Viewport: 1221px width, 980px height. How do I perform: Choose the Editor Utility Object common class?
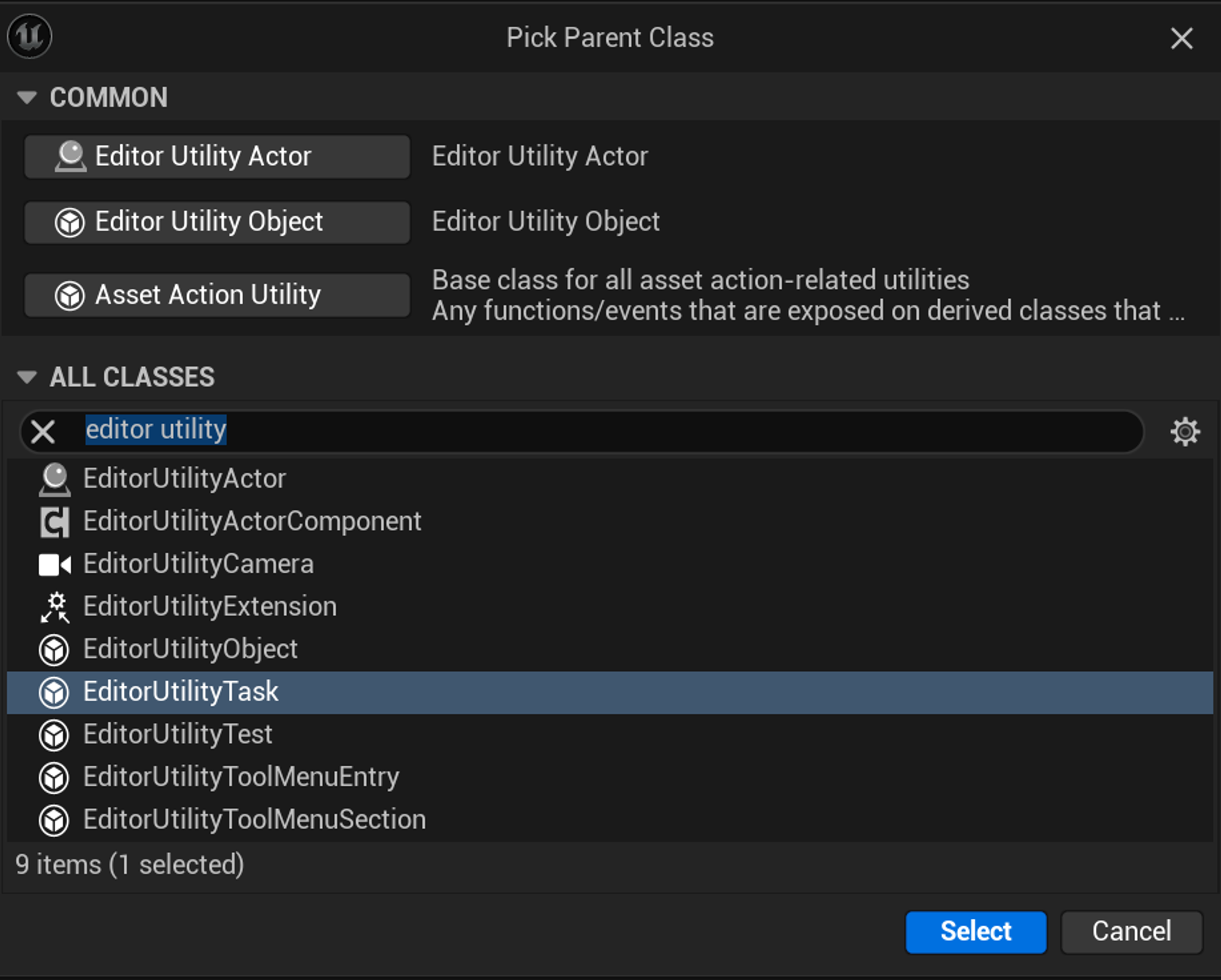coord(217,222)
